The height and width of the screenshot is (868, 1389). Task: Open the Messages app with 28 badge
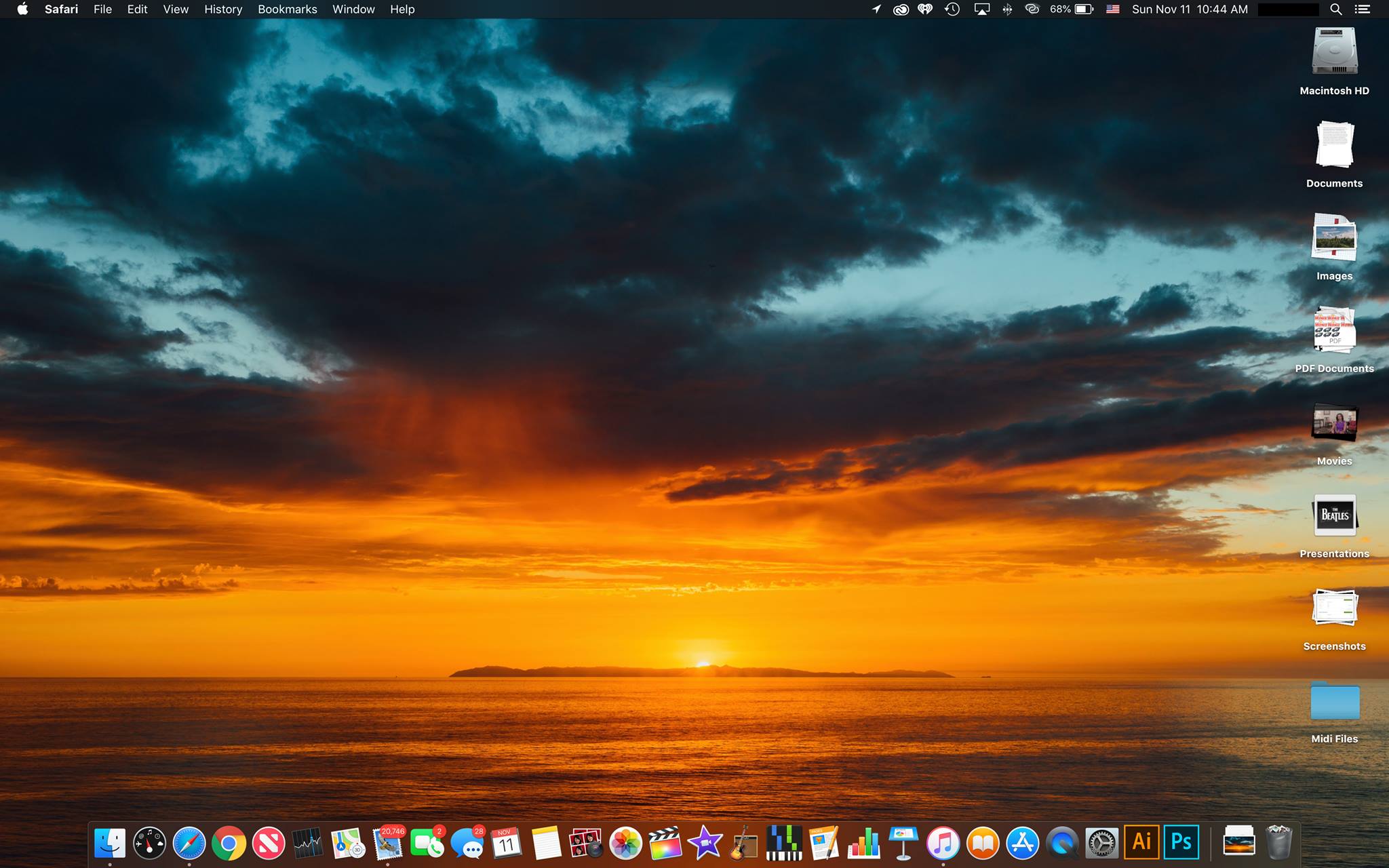(x=467, y=844)
